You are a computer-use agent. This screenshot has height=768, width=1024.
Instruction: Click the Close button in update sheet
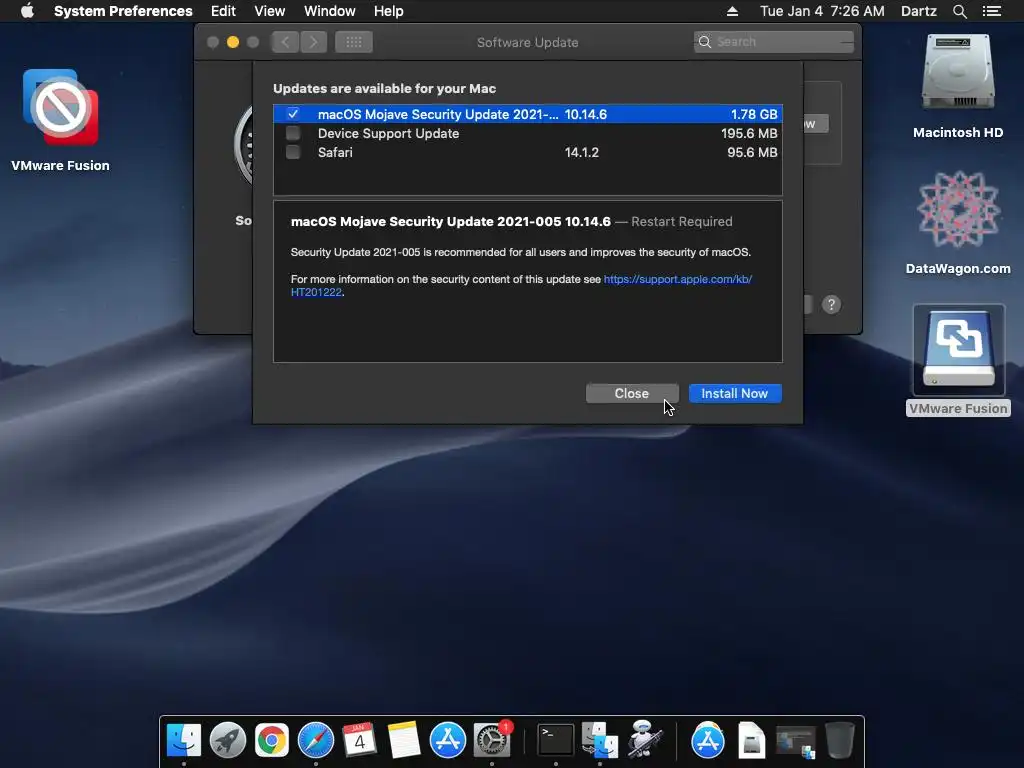click(x=632, y=393)
